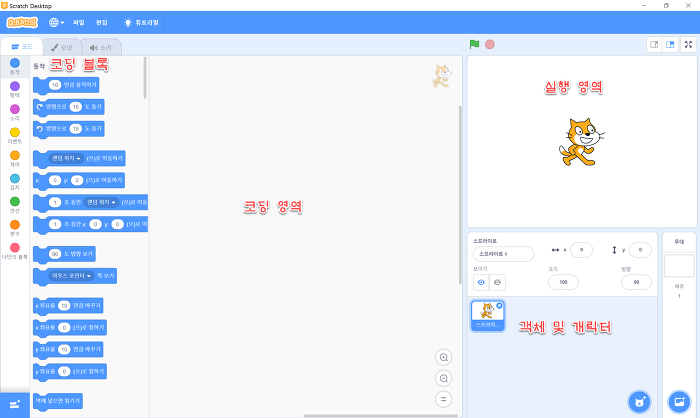The image size is (700, 418).
Task: Switch to the 소리 sounds tab
Action: pyautogui.click(x=101, y=47)
